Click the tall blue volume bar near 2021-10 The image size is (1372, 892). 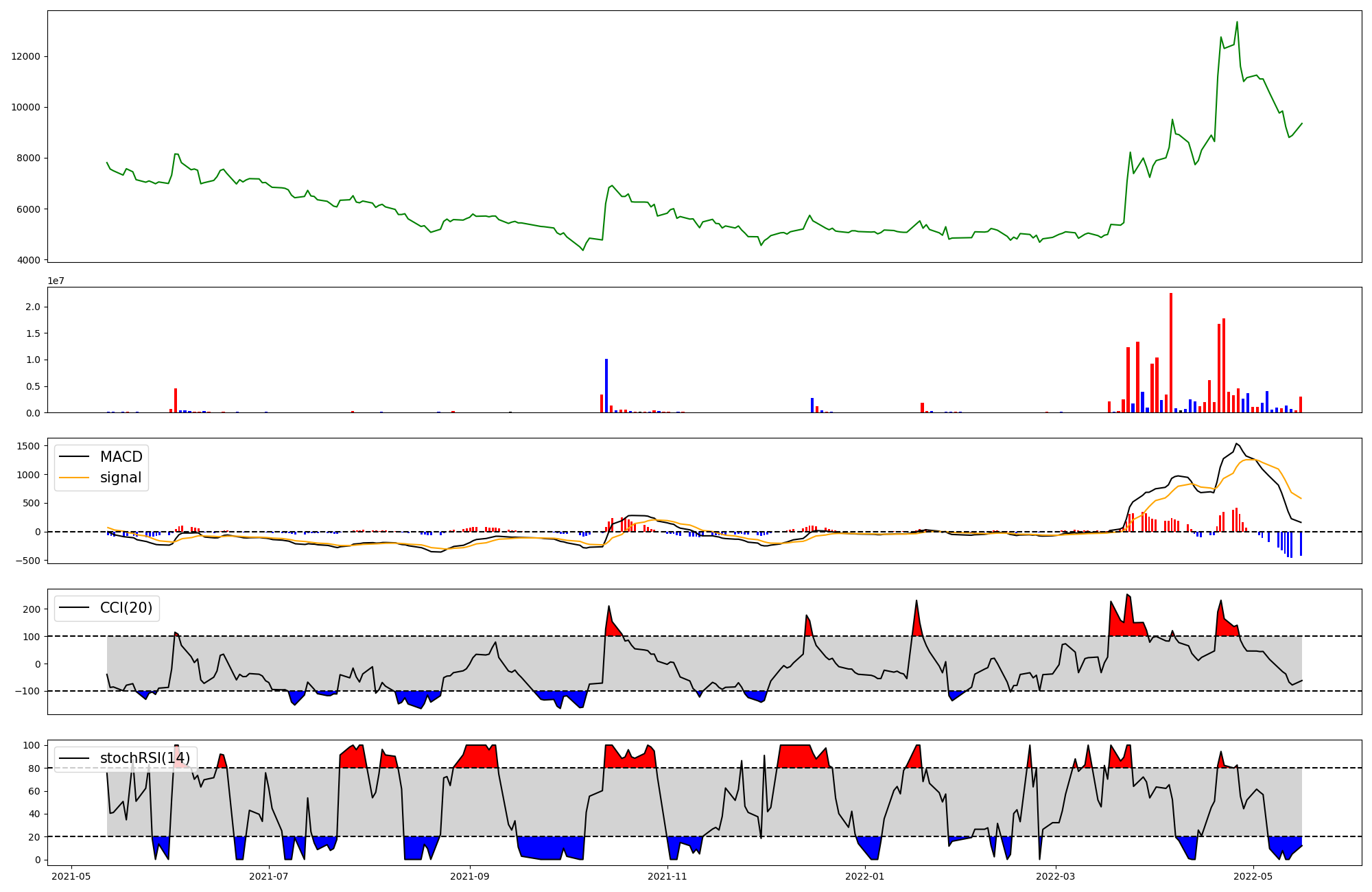point(606,386)
